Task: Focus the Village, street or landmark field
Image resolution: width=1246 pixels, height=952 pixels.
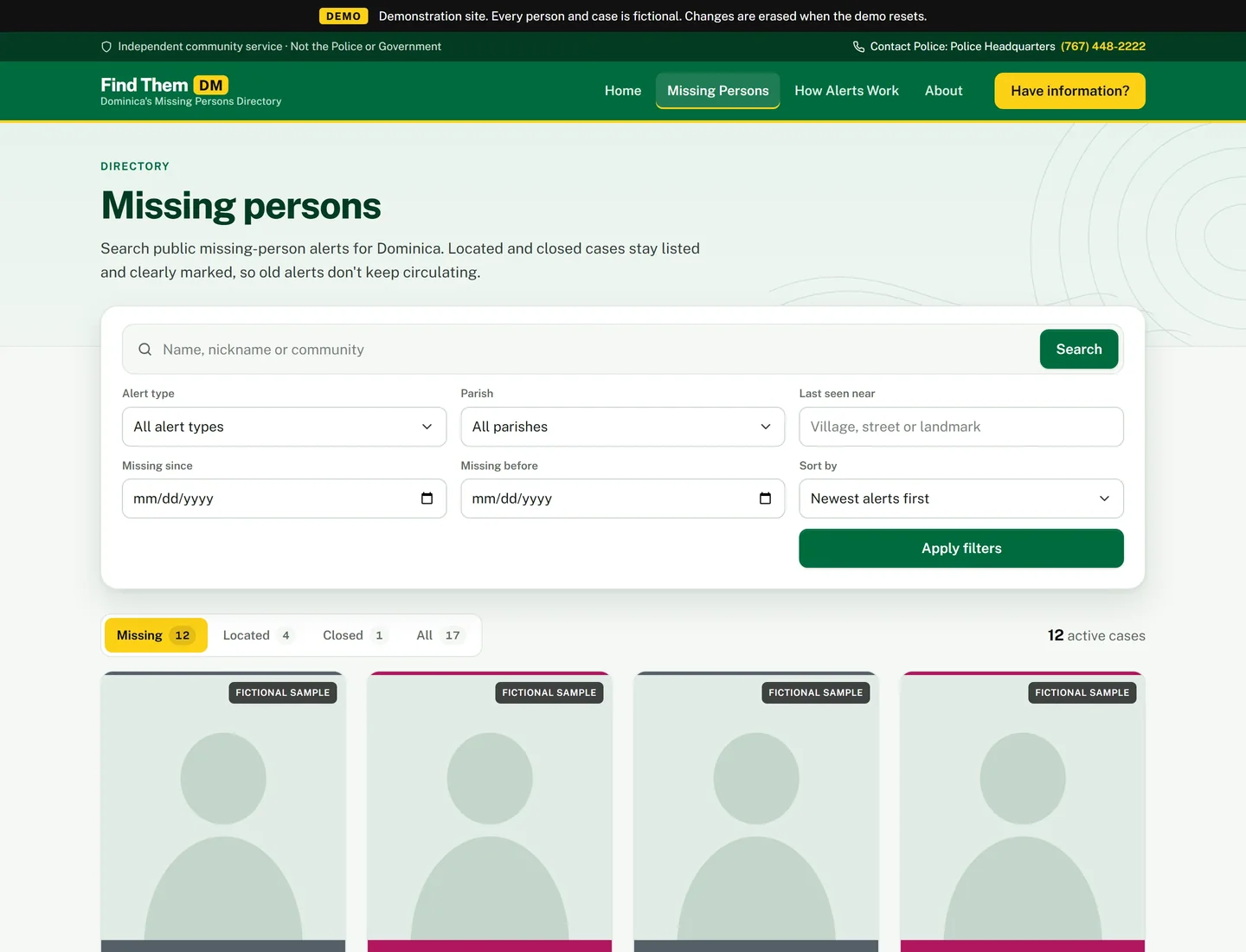Action: tap(961, 427)
